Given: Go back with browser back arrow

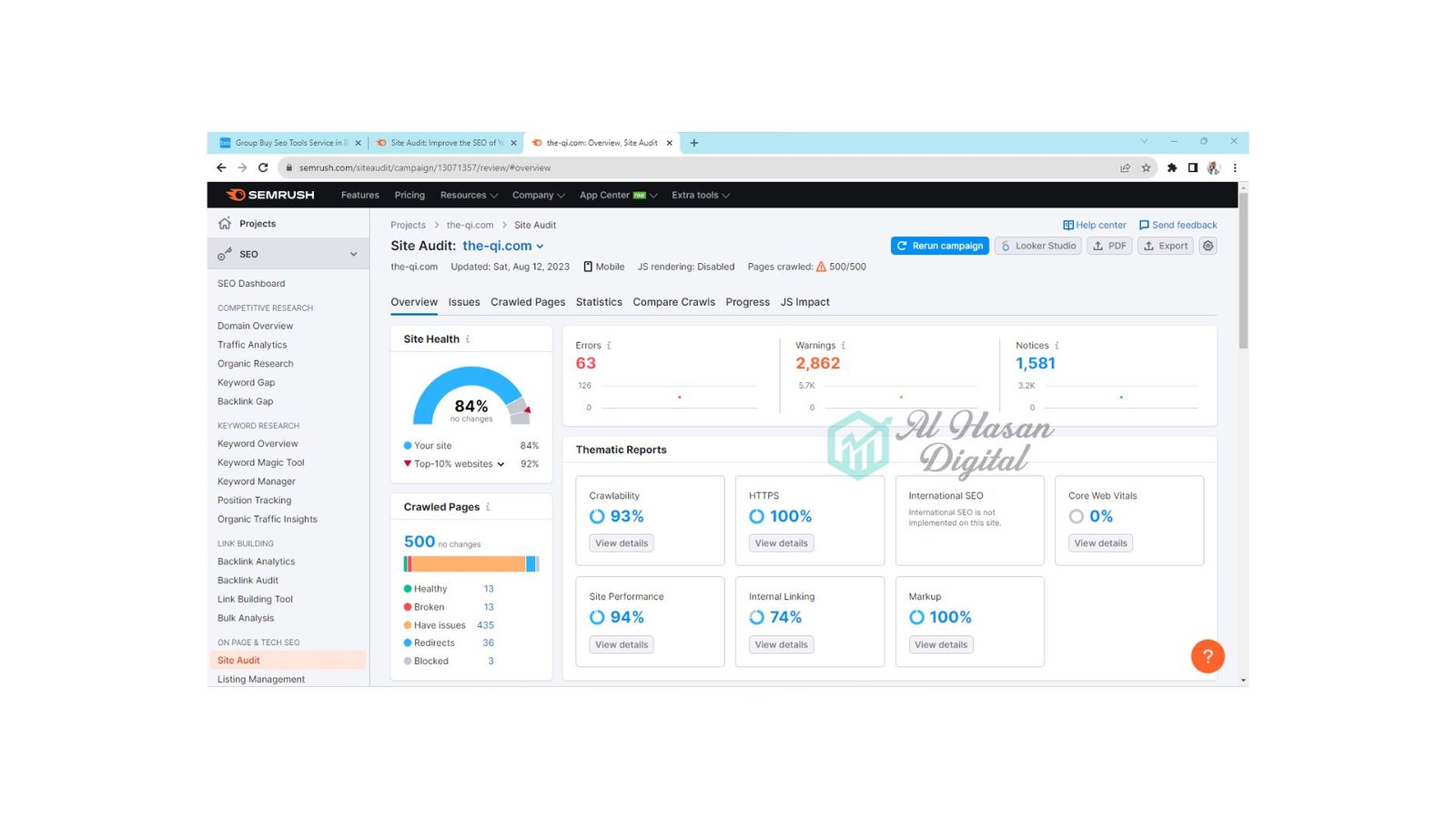Looking at the screenshot, I should coord(221,167).
